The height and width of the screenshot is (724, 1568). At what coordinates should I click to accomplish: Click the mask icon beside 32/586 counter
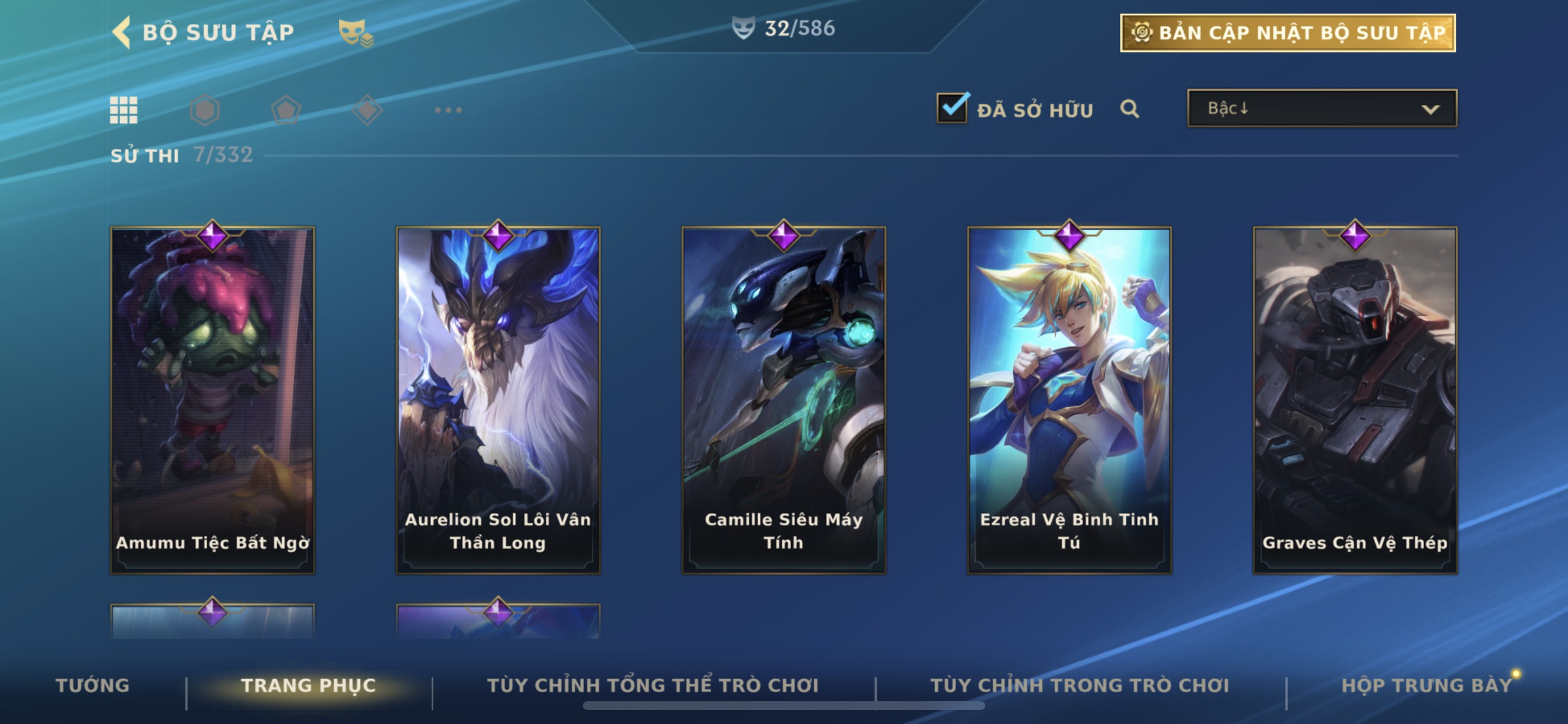click(743, 28)
